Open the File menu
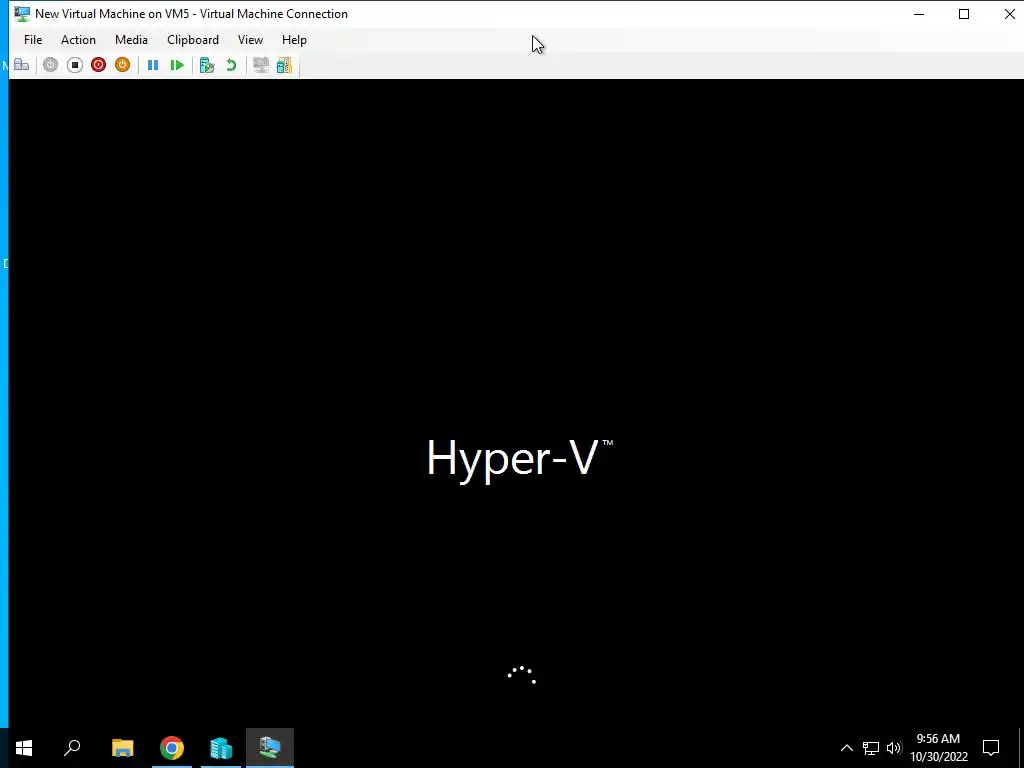This screenshot has height=768, width=1024. point(33,40)
